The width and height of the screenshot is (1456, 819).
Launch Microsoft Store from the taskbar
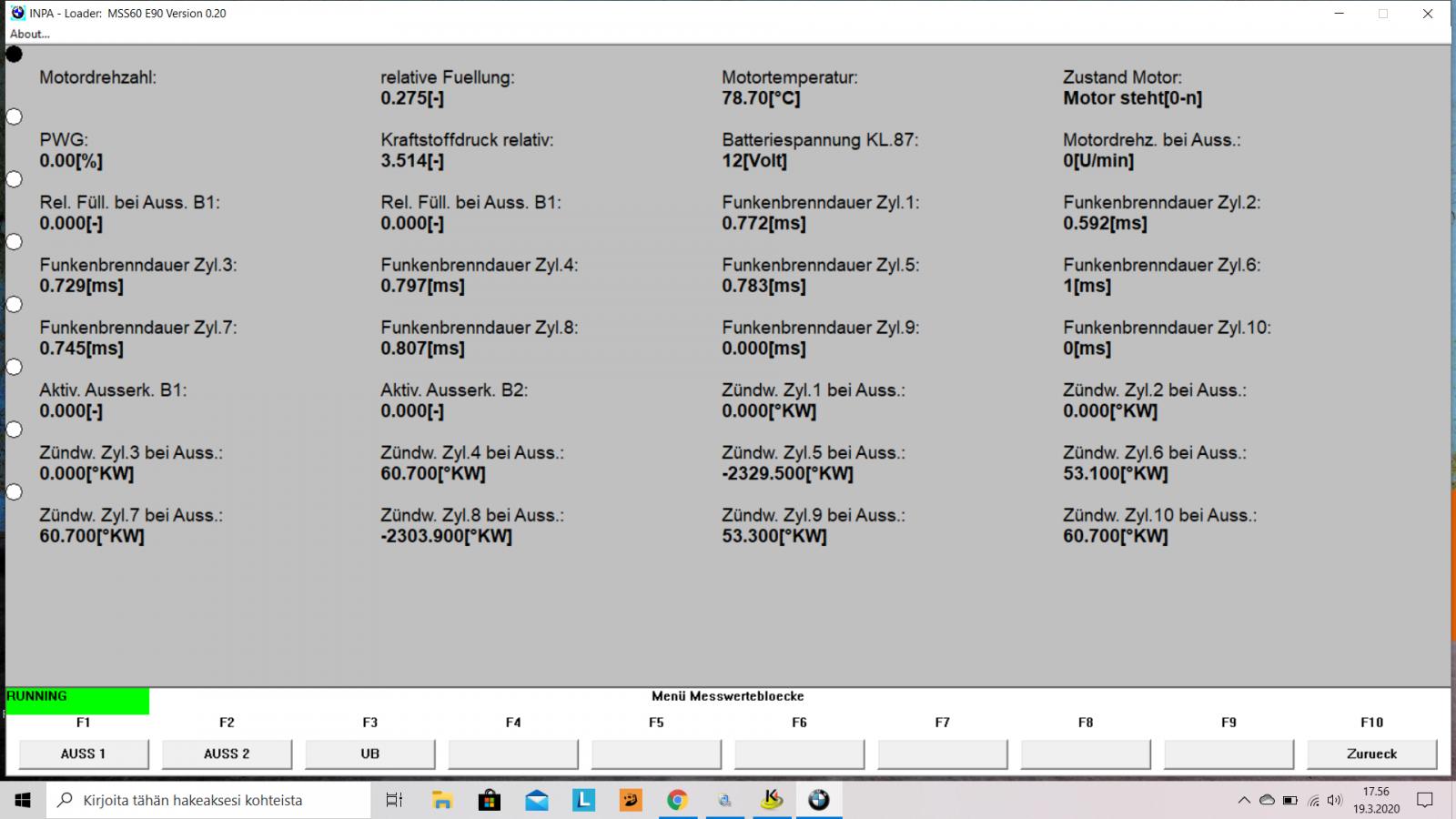[x=490, y=800]
